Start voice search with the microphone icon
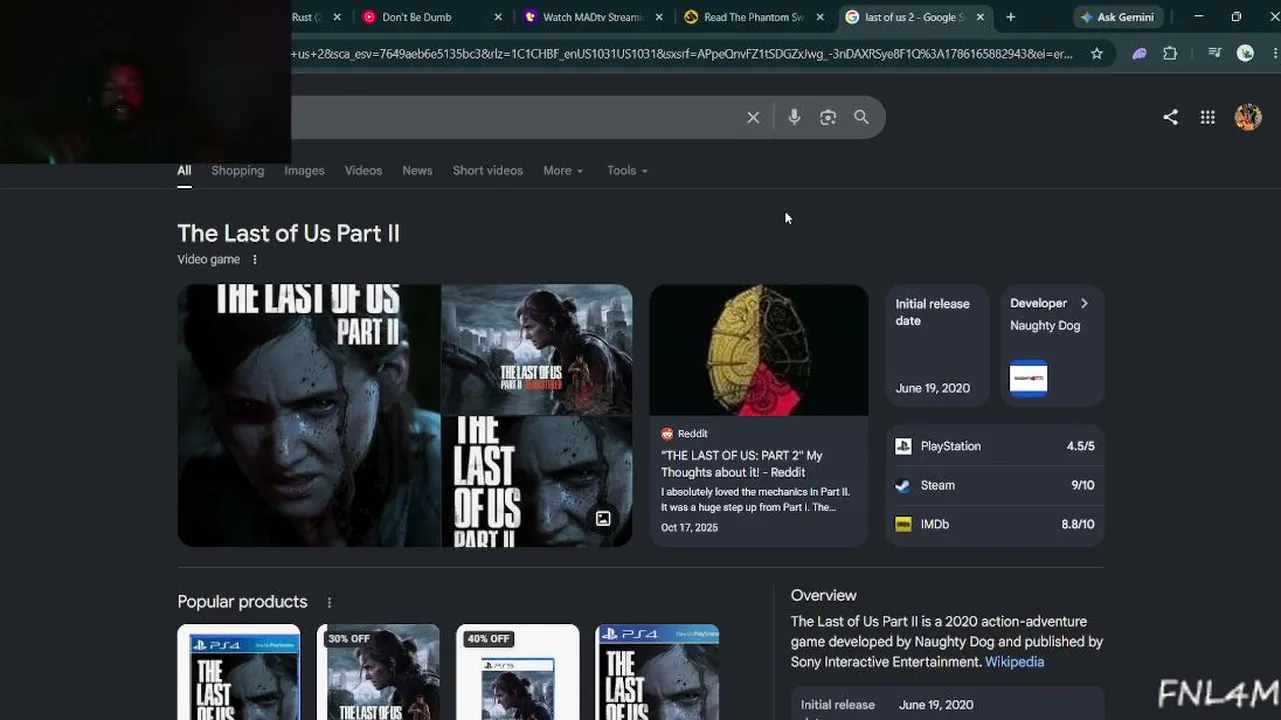 [x=794, y=117]
